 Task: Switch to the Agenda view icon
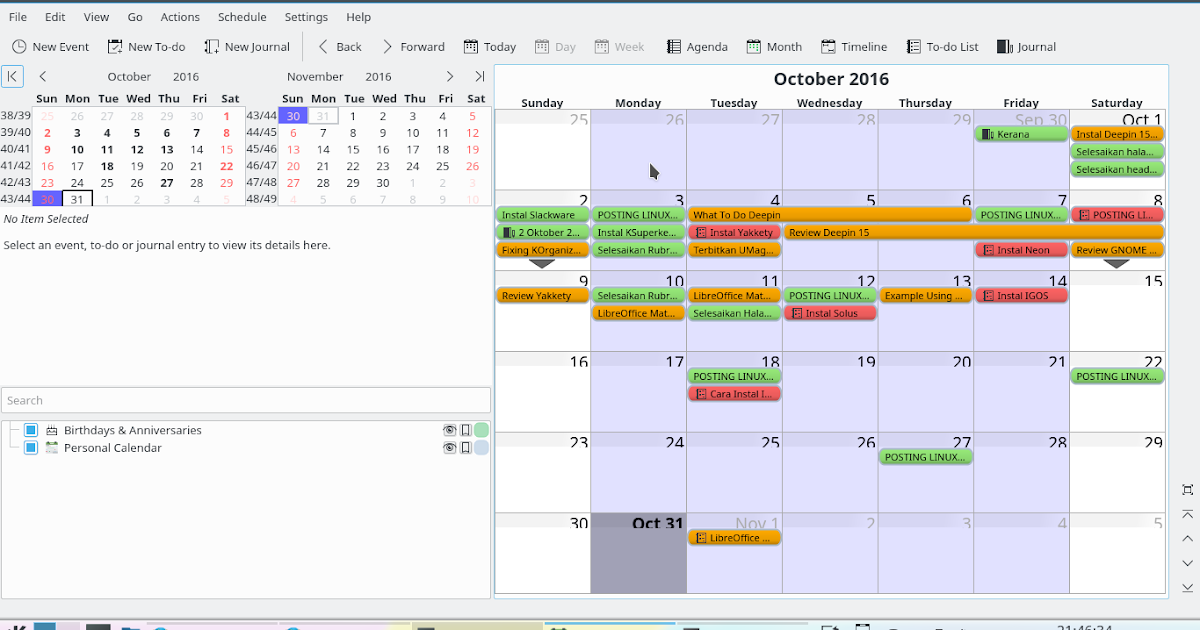click(x=697, y=46)
